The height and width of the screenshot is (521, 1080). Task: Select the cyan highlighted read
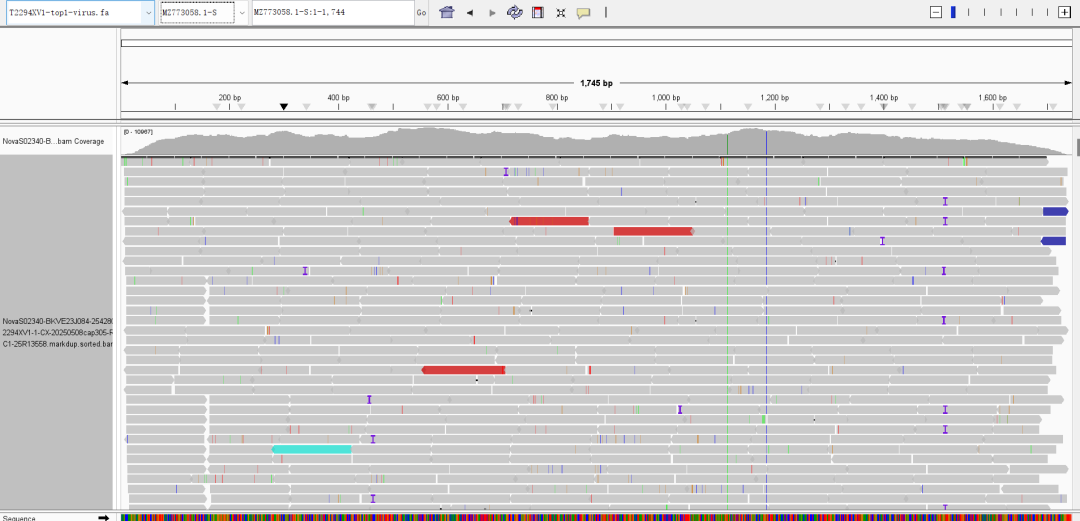pos(311,450)
